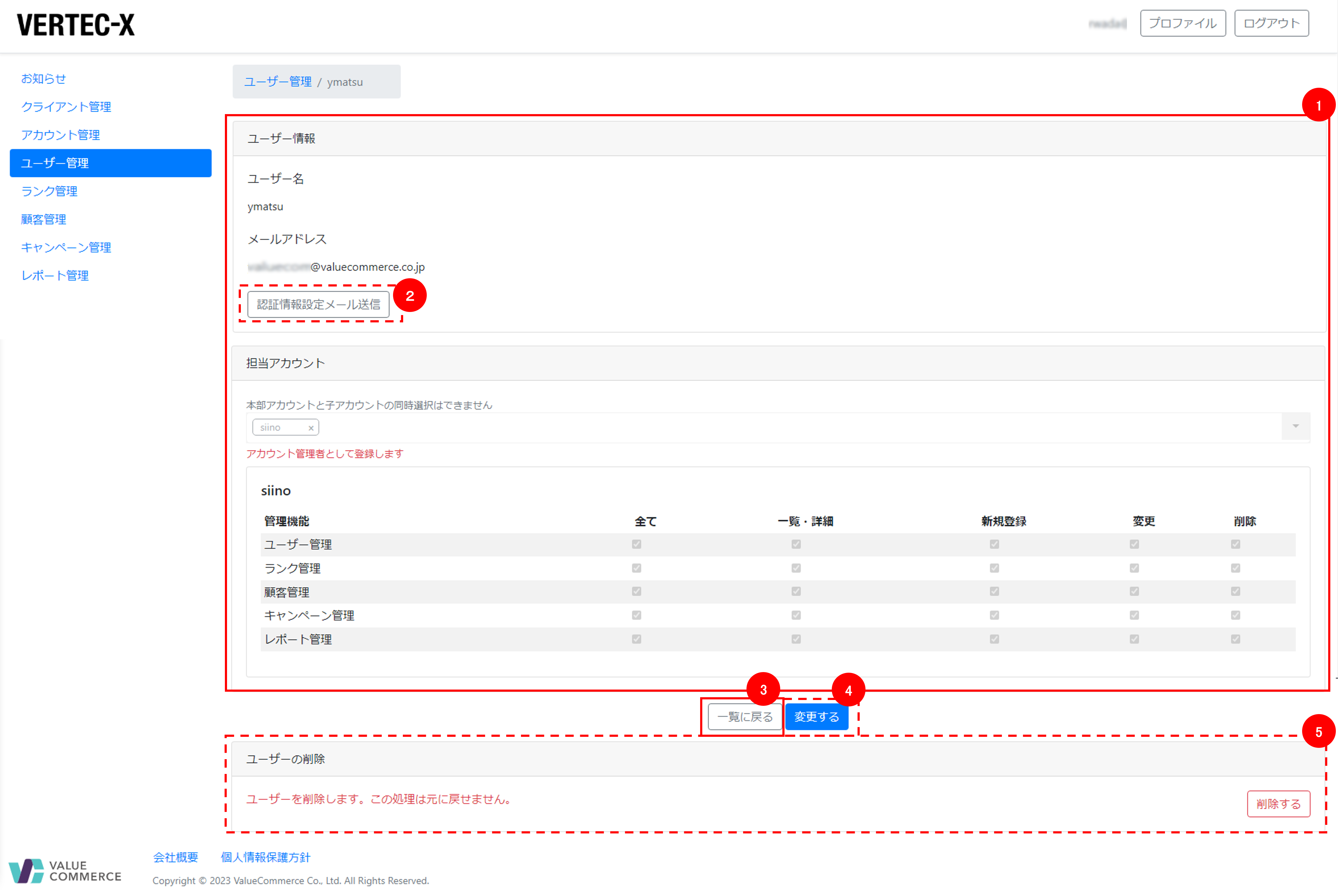Toggle レポート管理 削除 checkbox
The width and height of the screenshot is (1338, 896).
tap(1235, 639)
